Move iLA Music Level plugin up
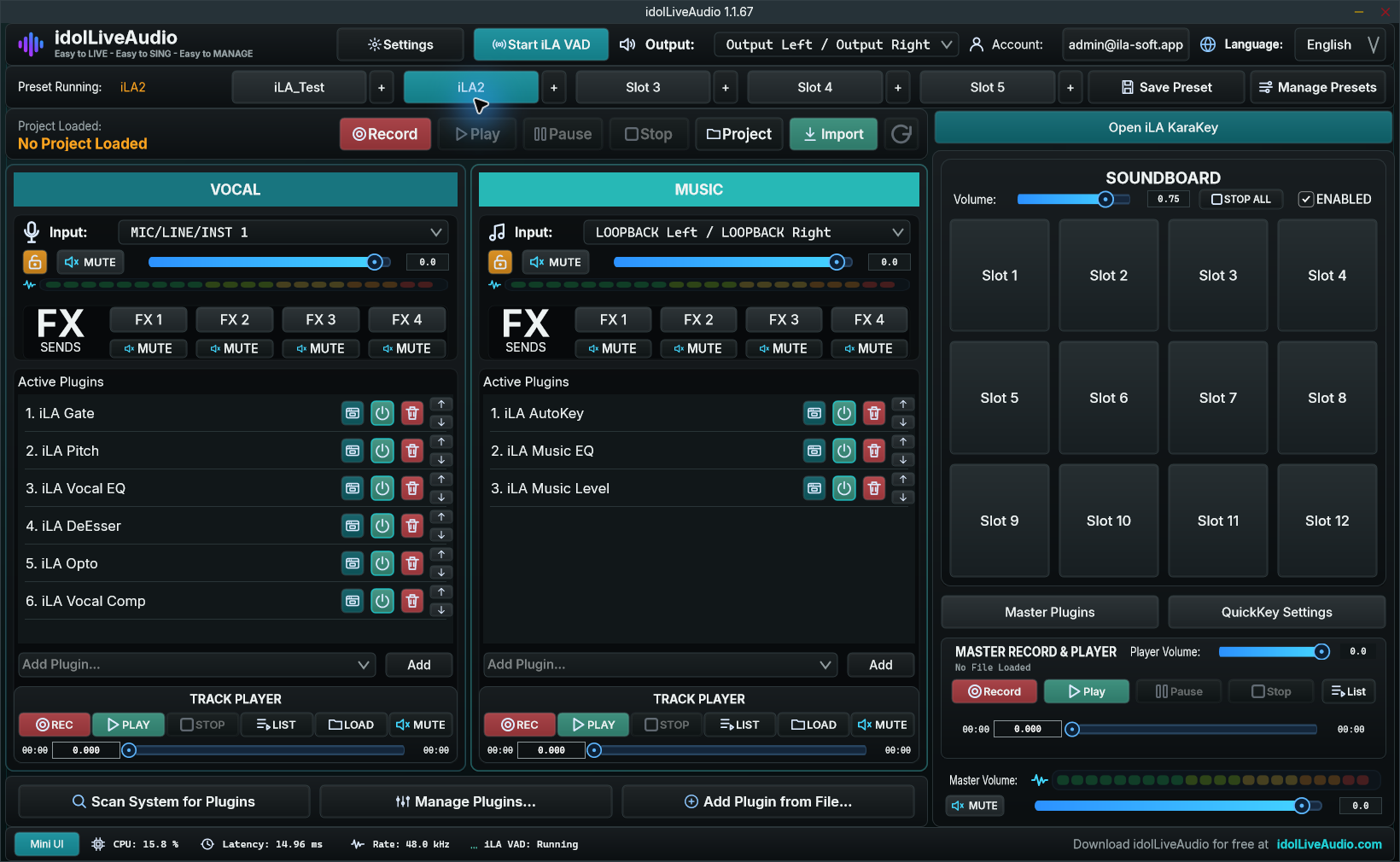Viewport: 1400px width, 862px height. 903,479
